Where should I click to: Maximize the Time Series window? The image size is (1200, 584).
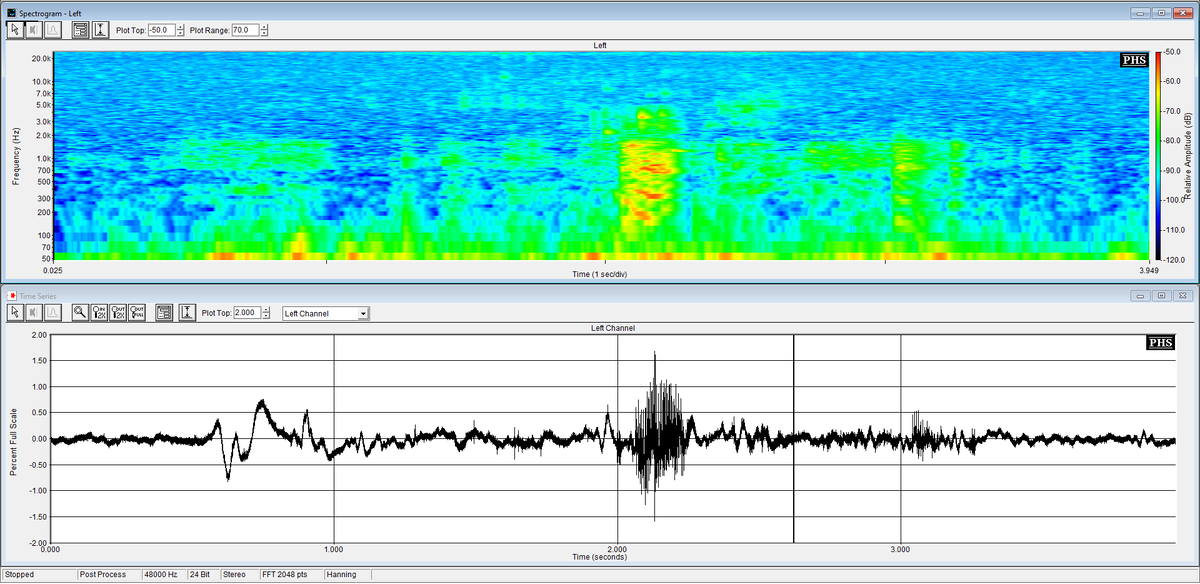point(1162,295)
